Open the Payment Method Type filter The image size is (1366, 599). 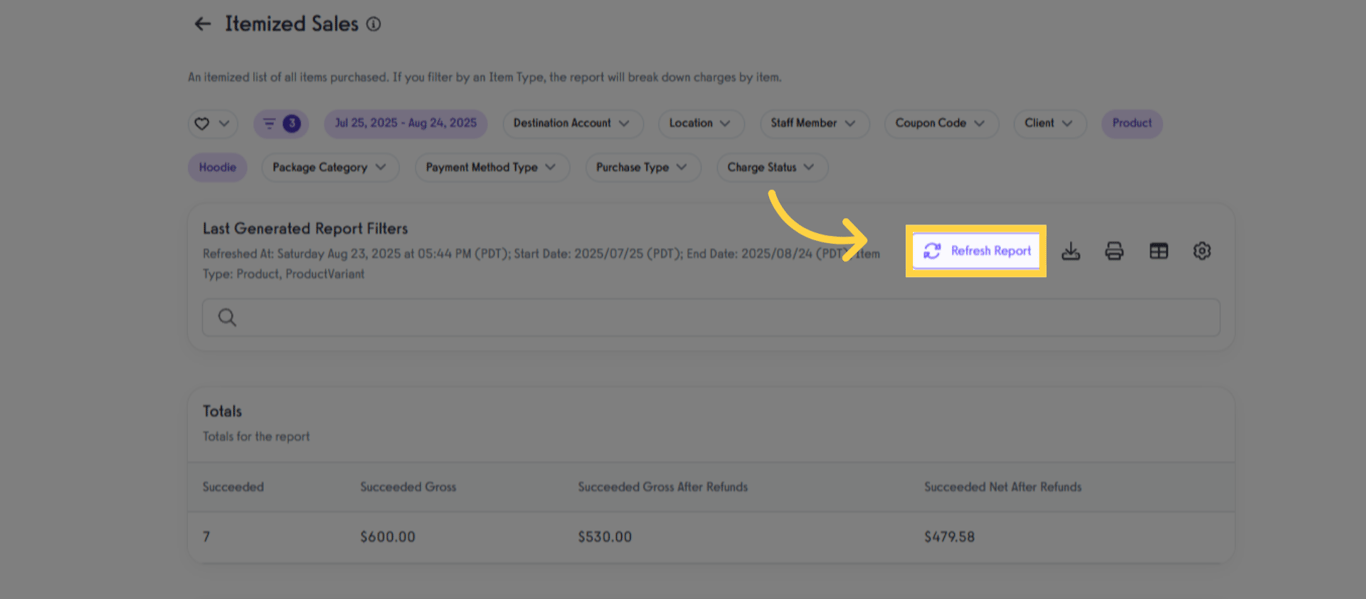(x=492, y=167)
